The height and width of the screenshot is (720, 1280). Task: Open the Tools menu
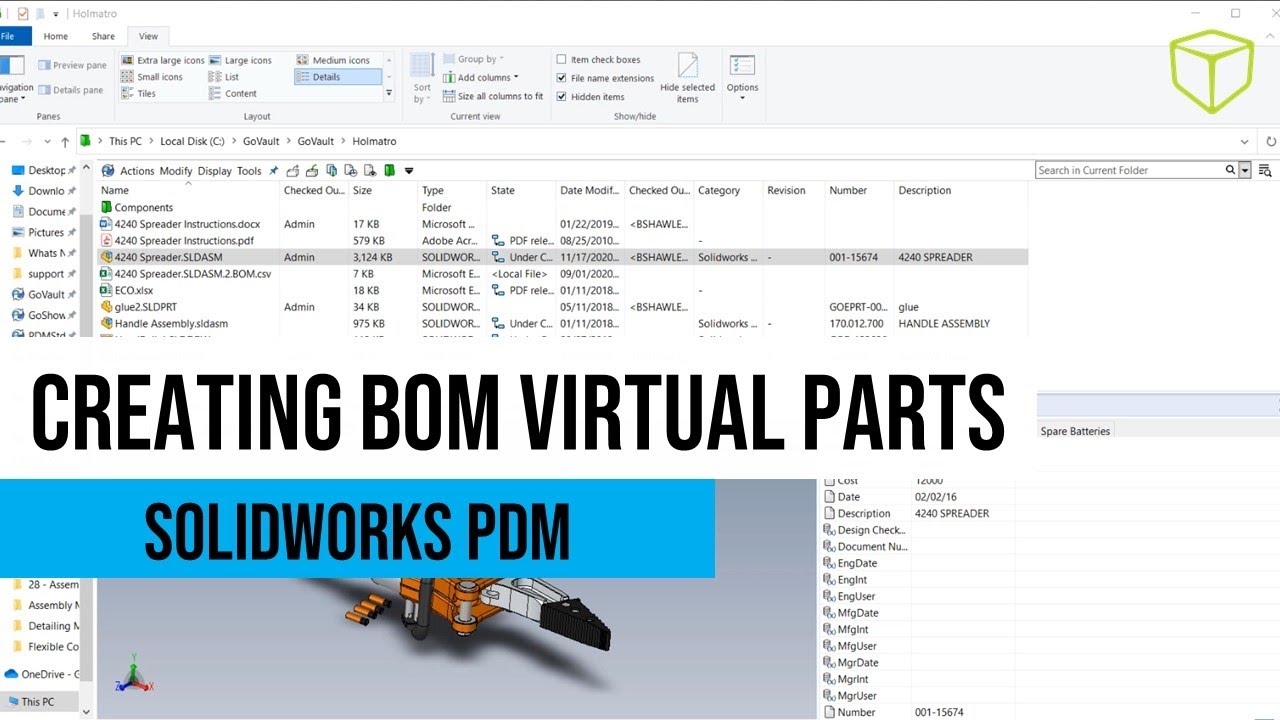click(x=249, y=171)
